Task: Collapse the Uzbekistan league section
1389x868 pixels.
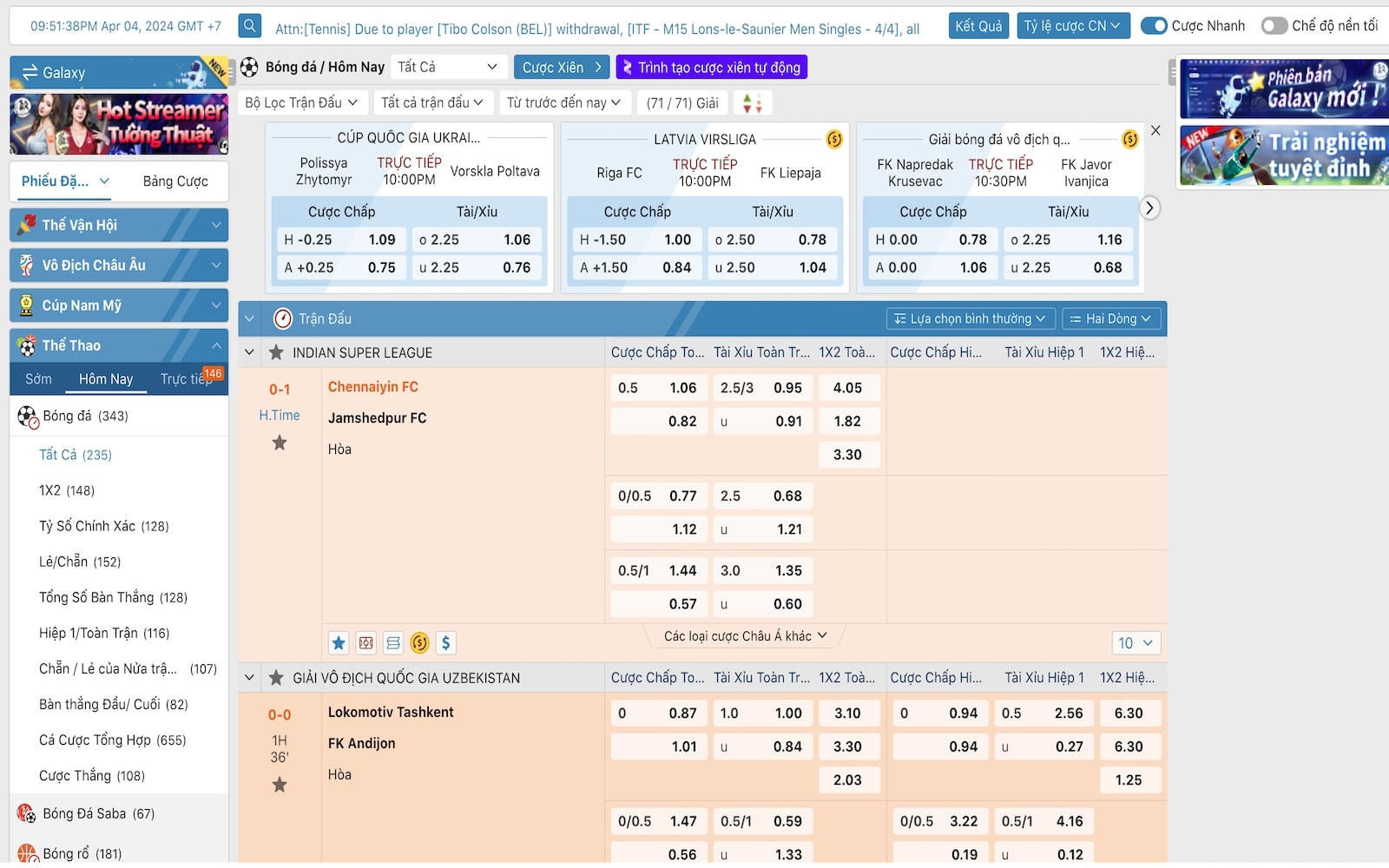Action: point(250,678)
